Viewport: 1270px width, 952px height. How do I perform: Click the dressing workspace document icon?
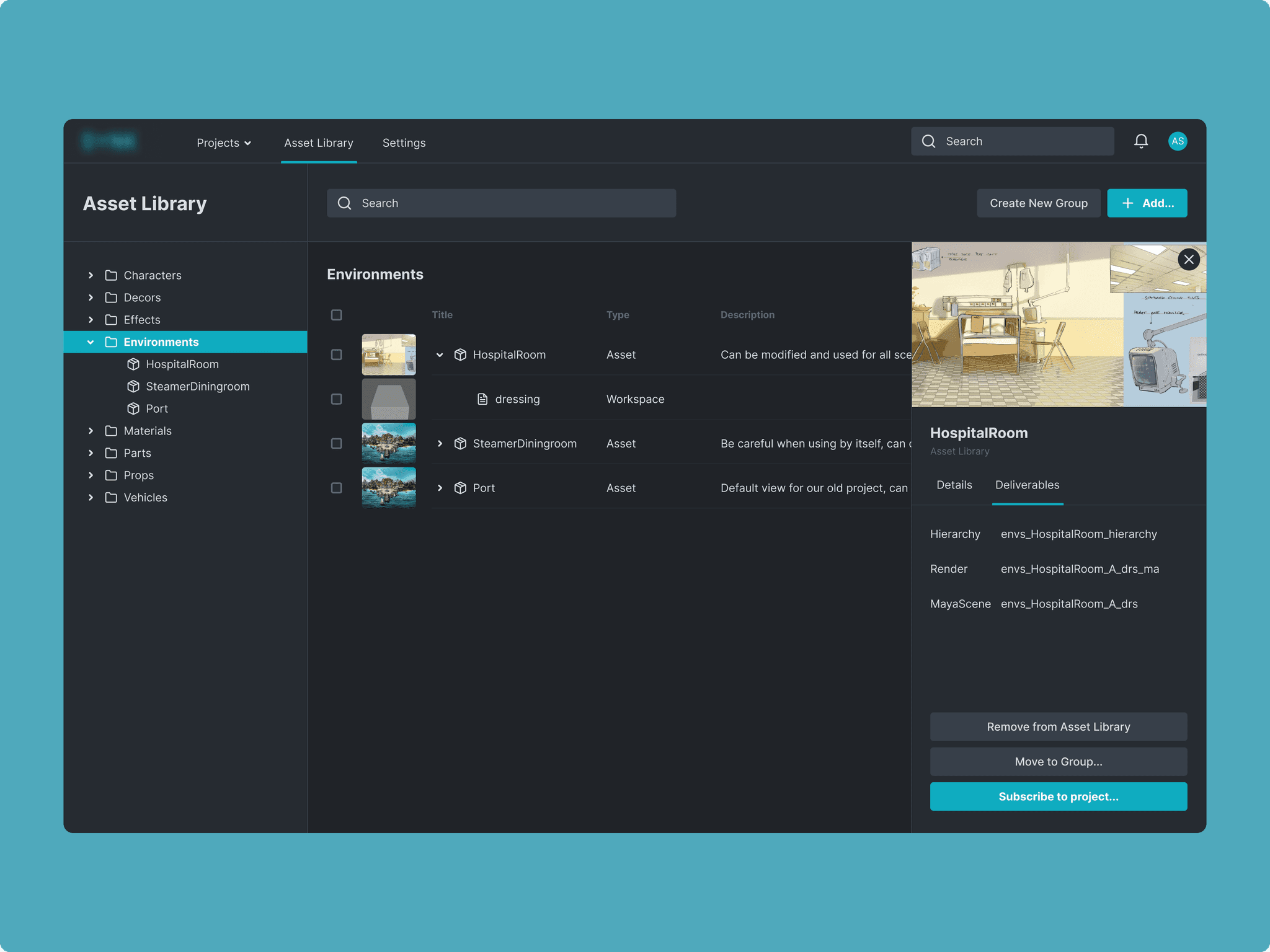click(x=482, y=399)
